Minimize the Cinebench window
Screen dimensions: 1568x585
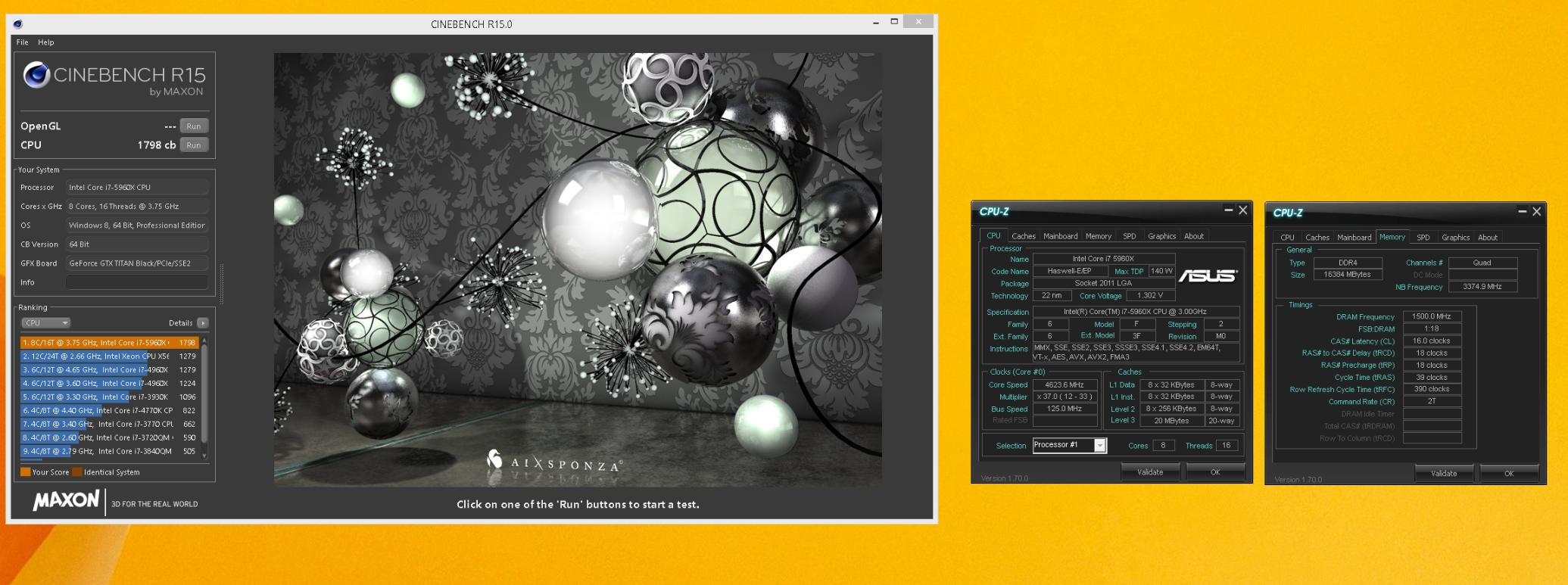click(x=876, y=23)
